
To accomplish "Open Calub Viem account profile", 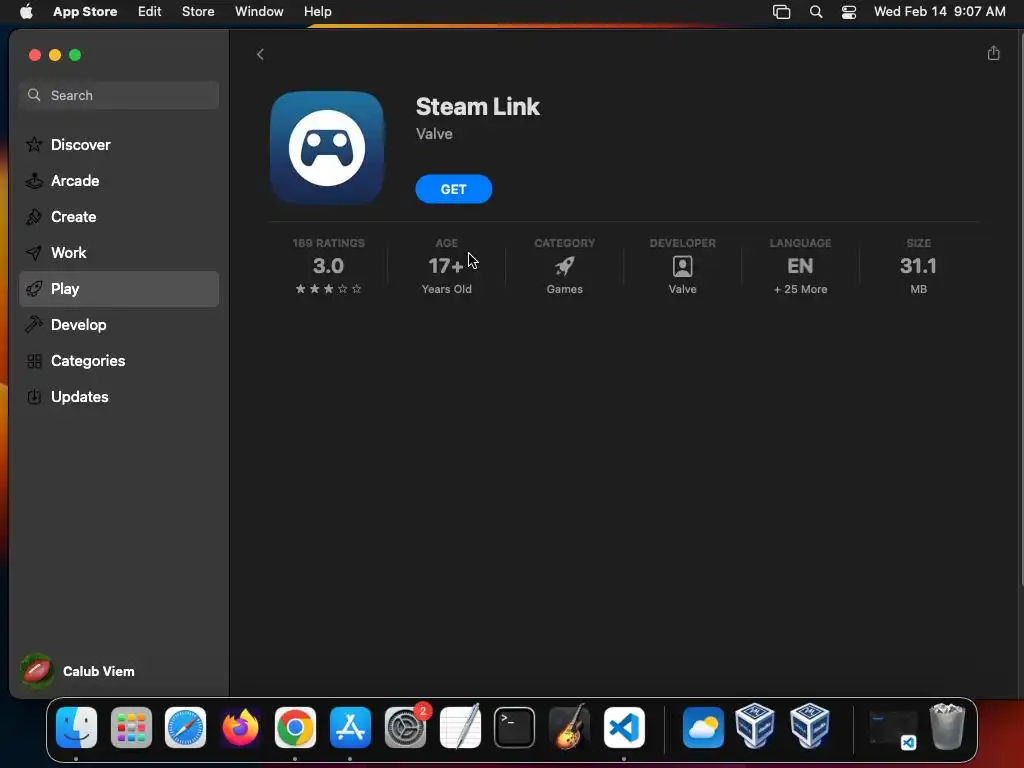I will tap(78, 671).
